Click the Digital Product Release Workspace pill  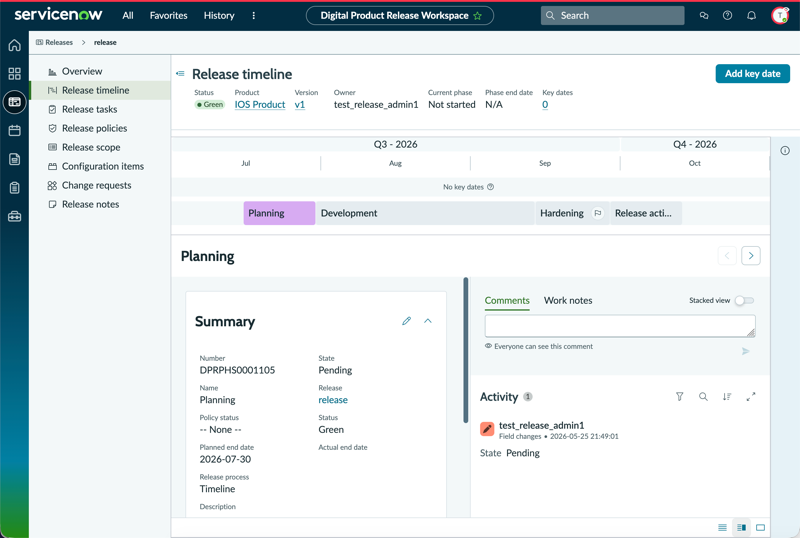pyautogui.click(x=399, y=16)
